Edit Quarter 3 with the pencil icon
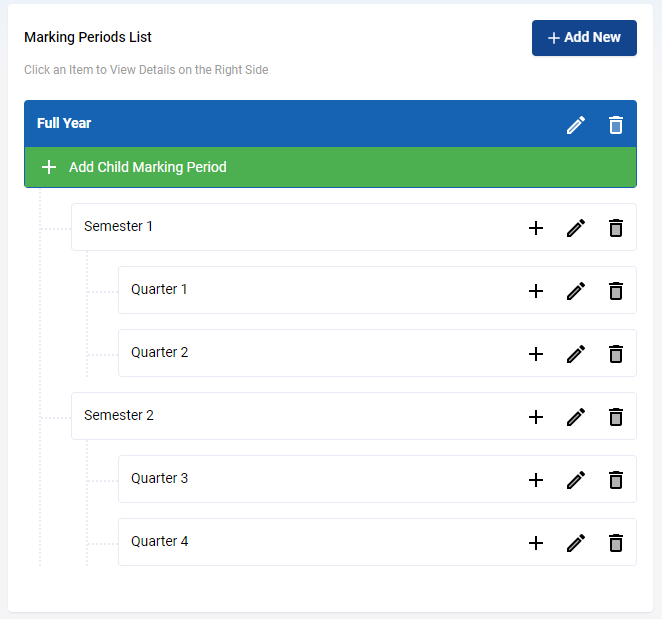 (x=576, y=480)
